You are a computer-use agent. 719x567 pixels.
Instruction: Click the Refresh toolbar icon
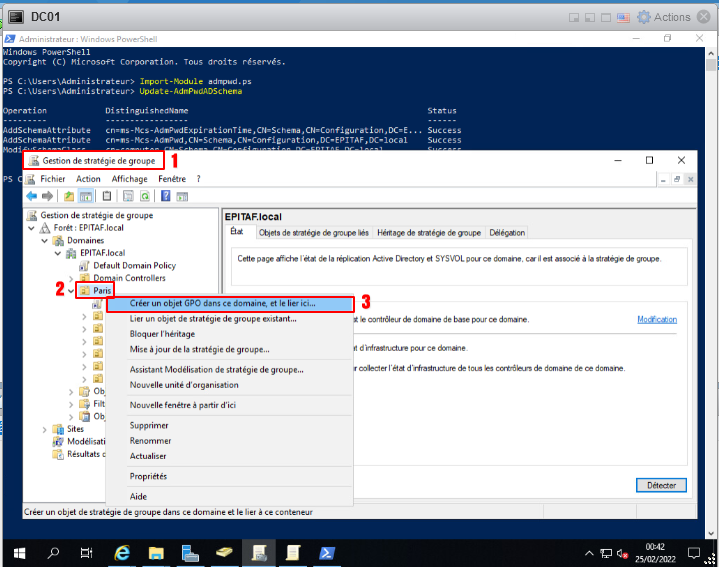click(144, 196)
